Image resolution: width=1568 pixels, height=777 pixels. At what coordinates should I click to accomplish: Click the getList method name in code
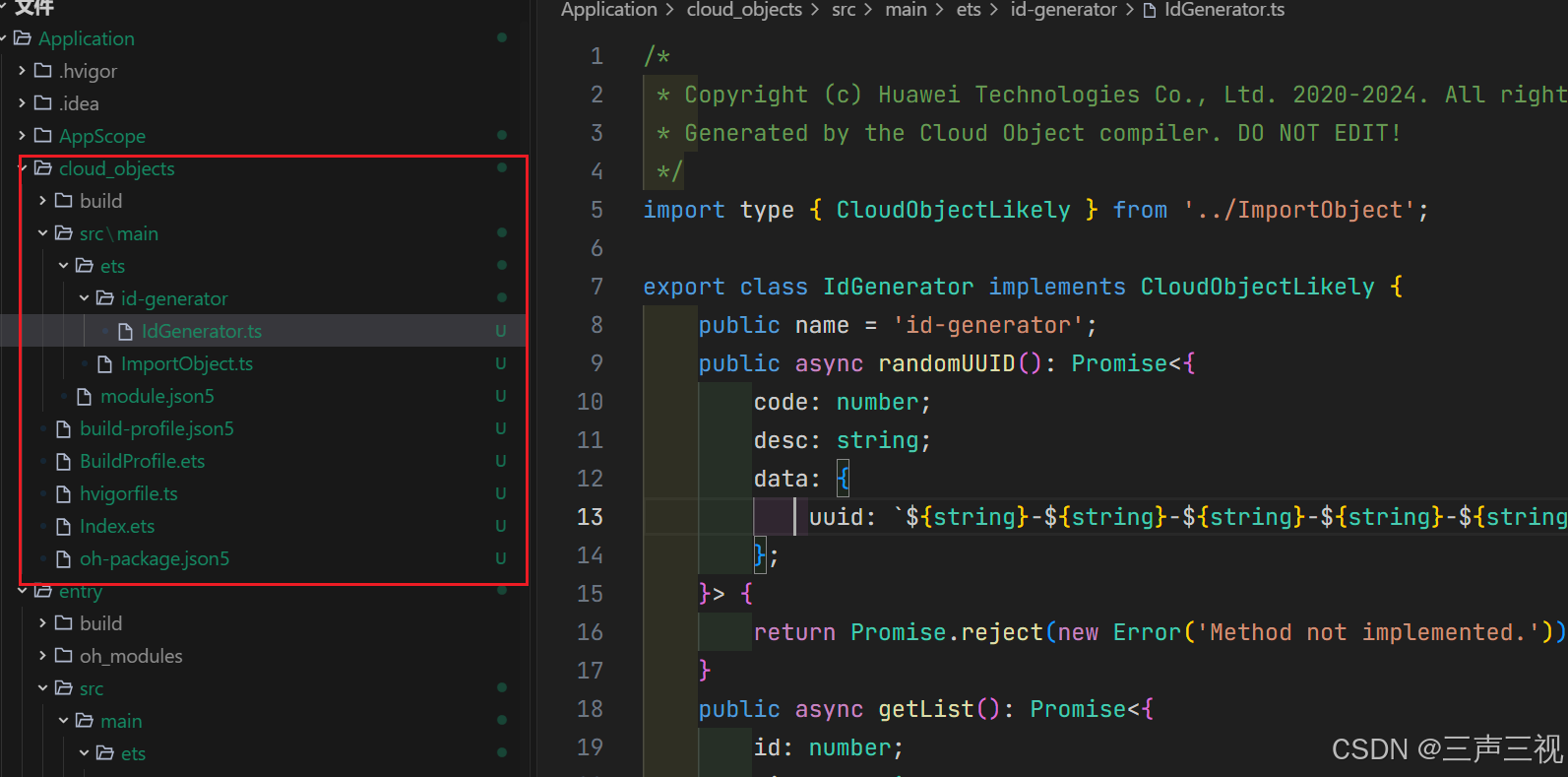925,709
